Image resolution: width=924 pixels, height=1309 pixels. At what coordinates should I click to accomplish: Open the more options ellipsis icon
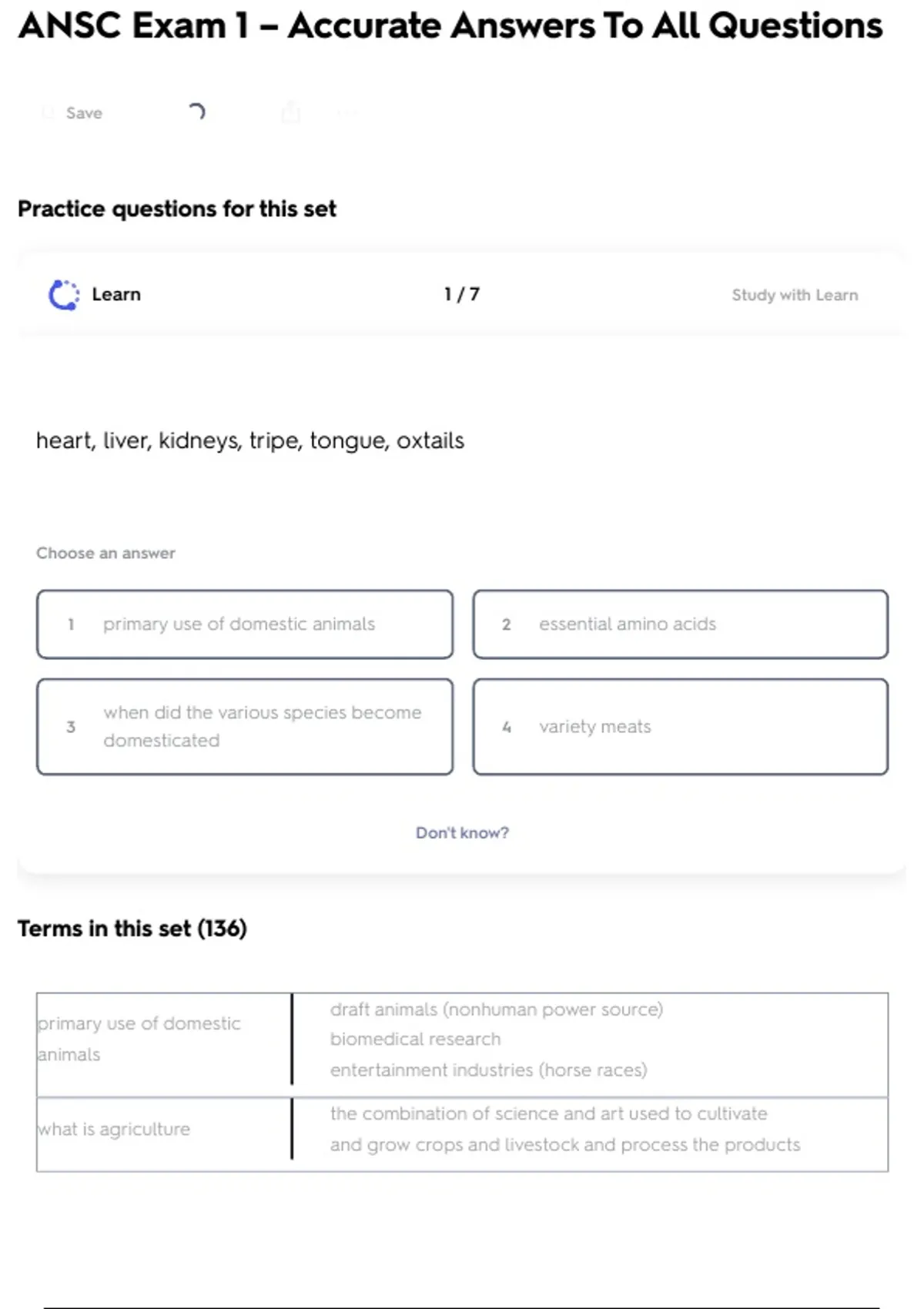pos(347,113)
